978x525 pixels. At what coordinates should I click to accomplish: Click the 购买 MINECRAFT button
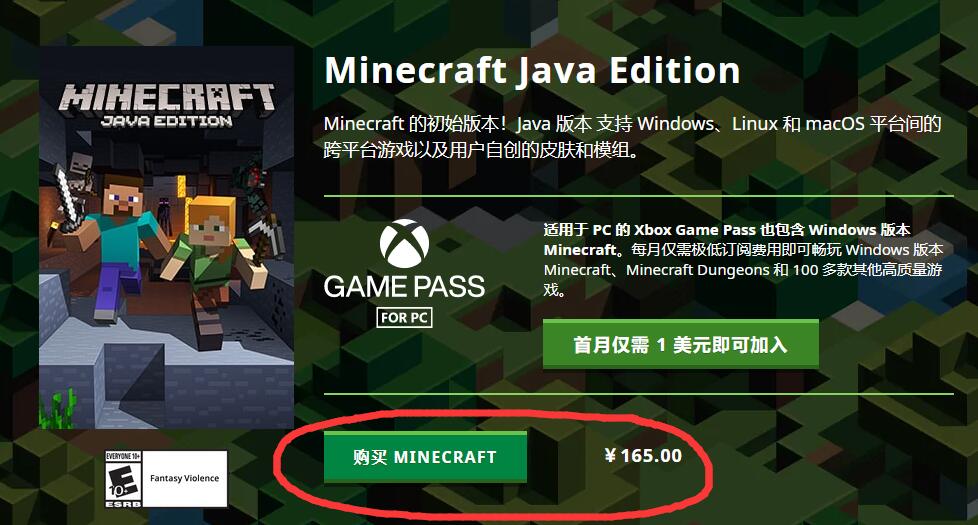tap(425, 457)
